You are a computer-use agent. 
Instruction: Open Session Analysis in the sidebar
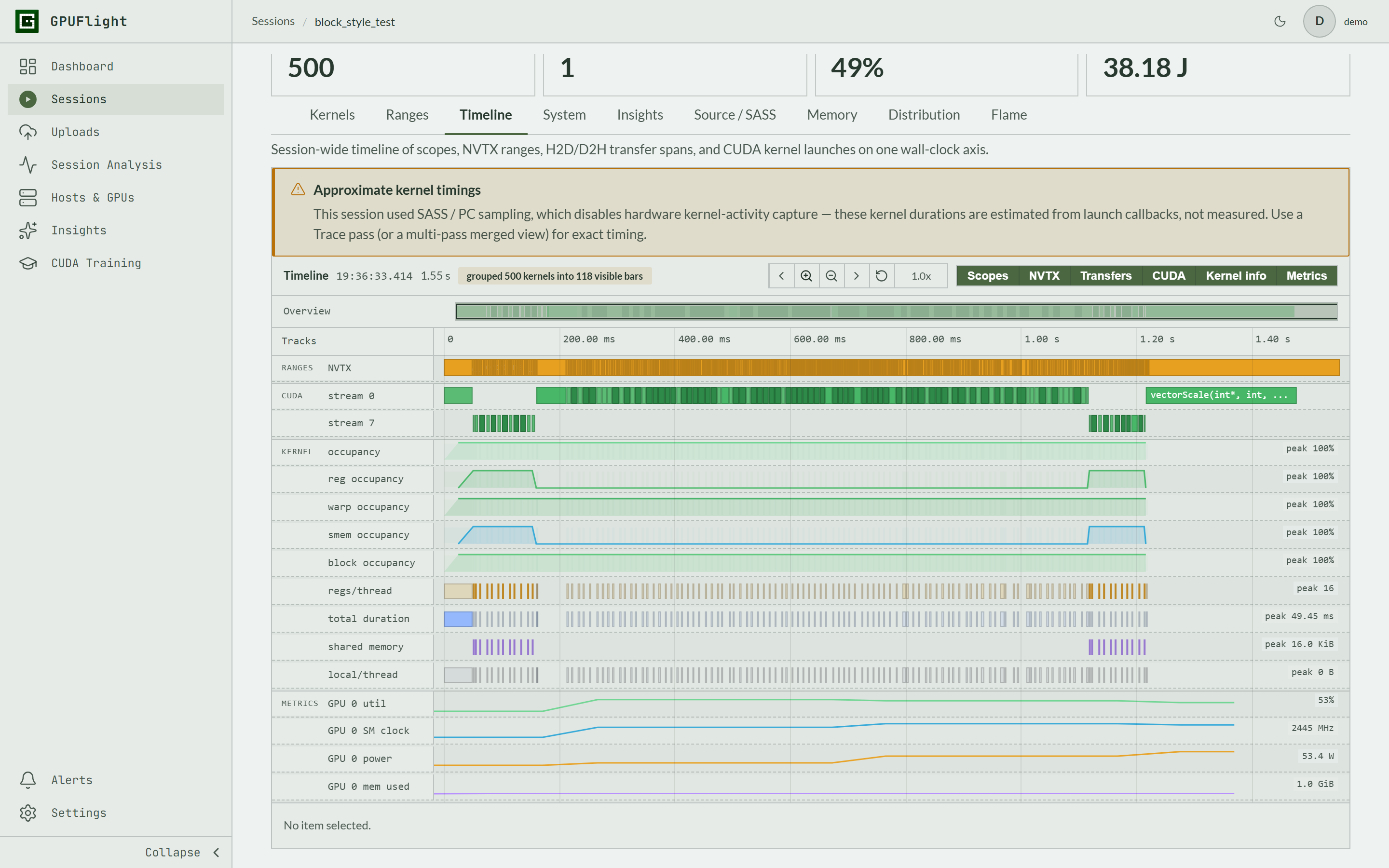(115, 165)
